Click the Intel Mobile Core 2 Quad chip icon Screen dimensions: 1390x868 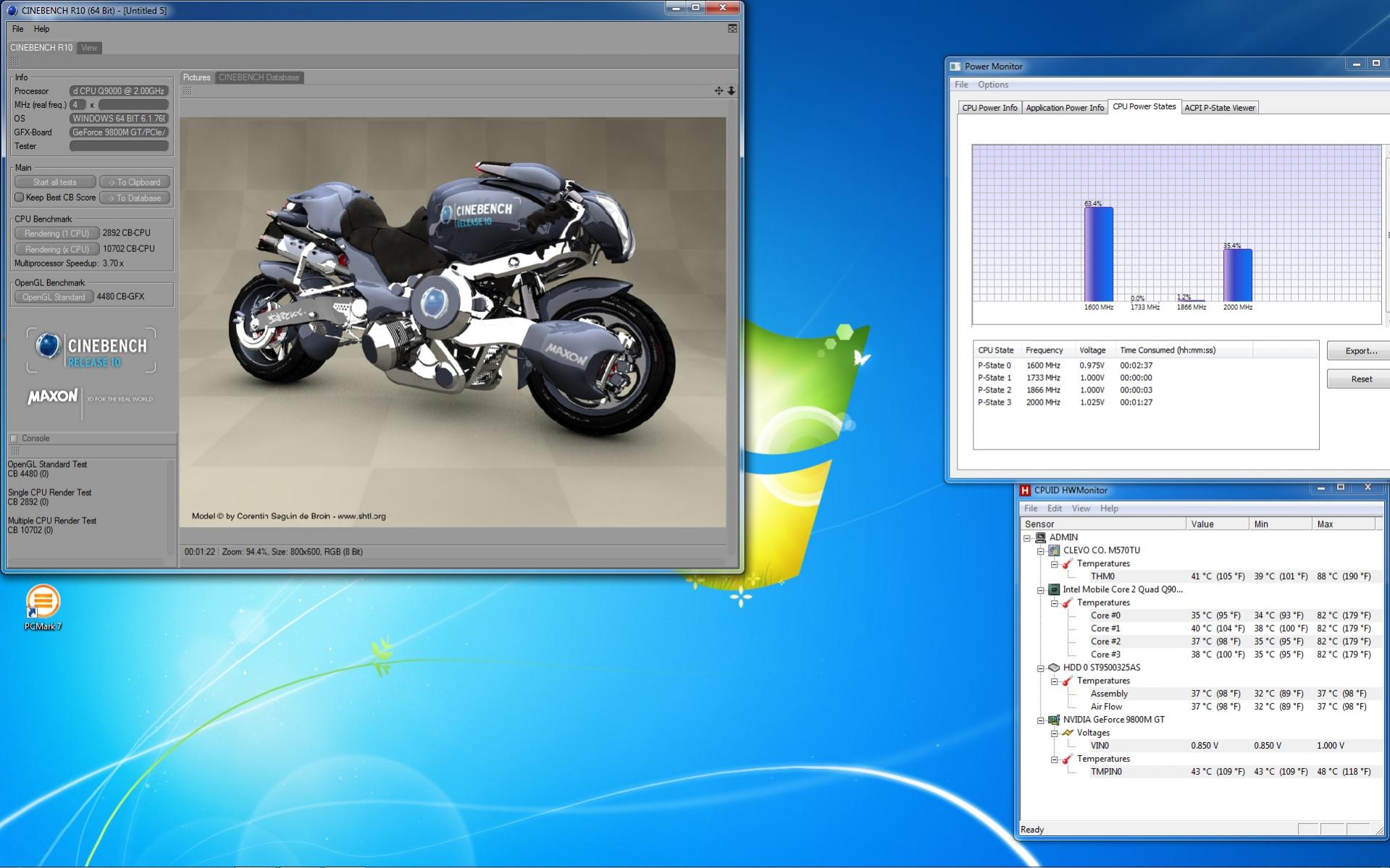tap(1054, 589)
